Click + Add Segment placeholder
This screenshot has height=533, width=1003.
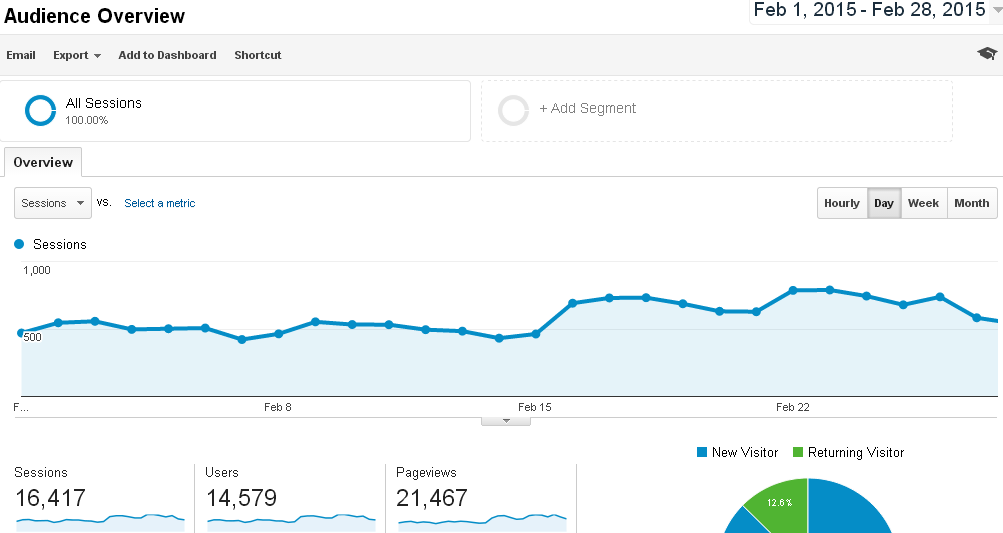[716, 110]
